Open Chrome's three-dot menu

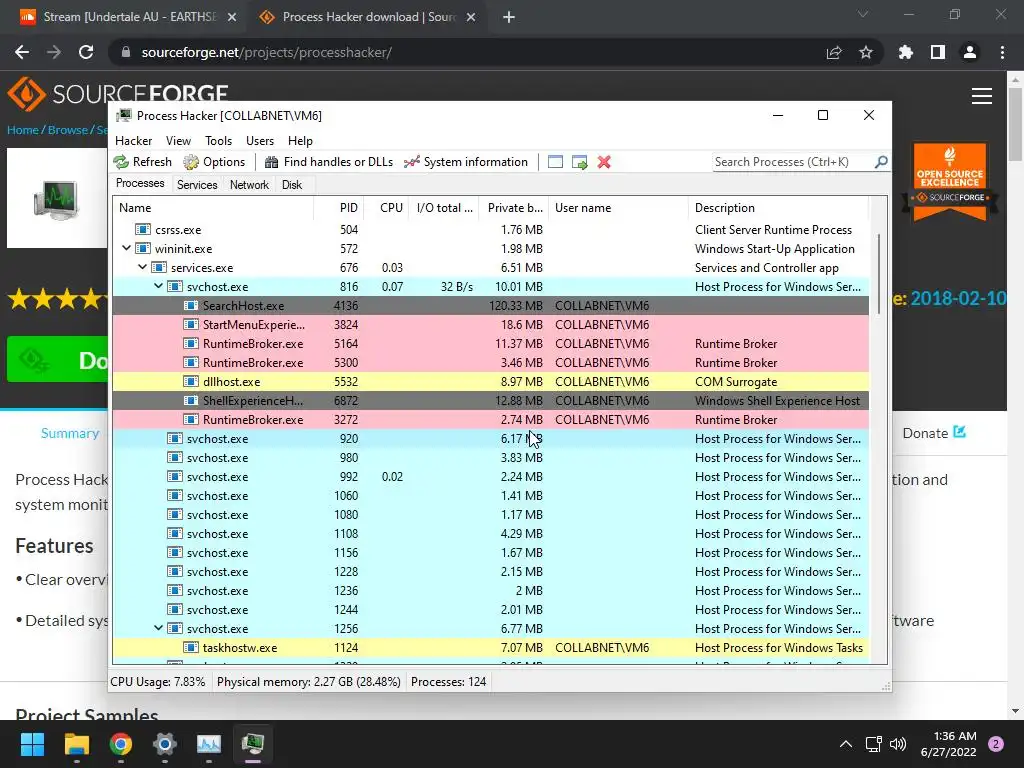click(x=1002, y=52)
